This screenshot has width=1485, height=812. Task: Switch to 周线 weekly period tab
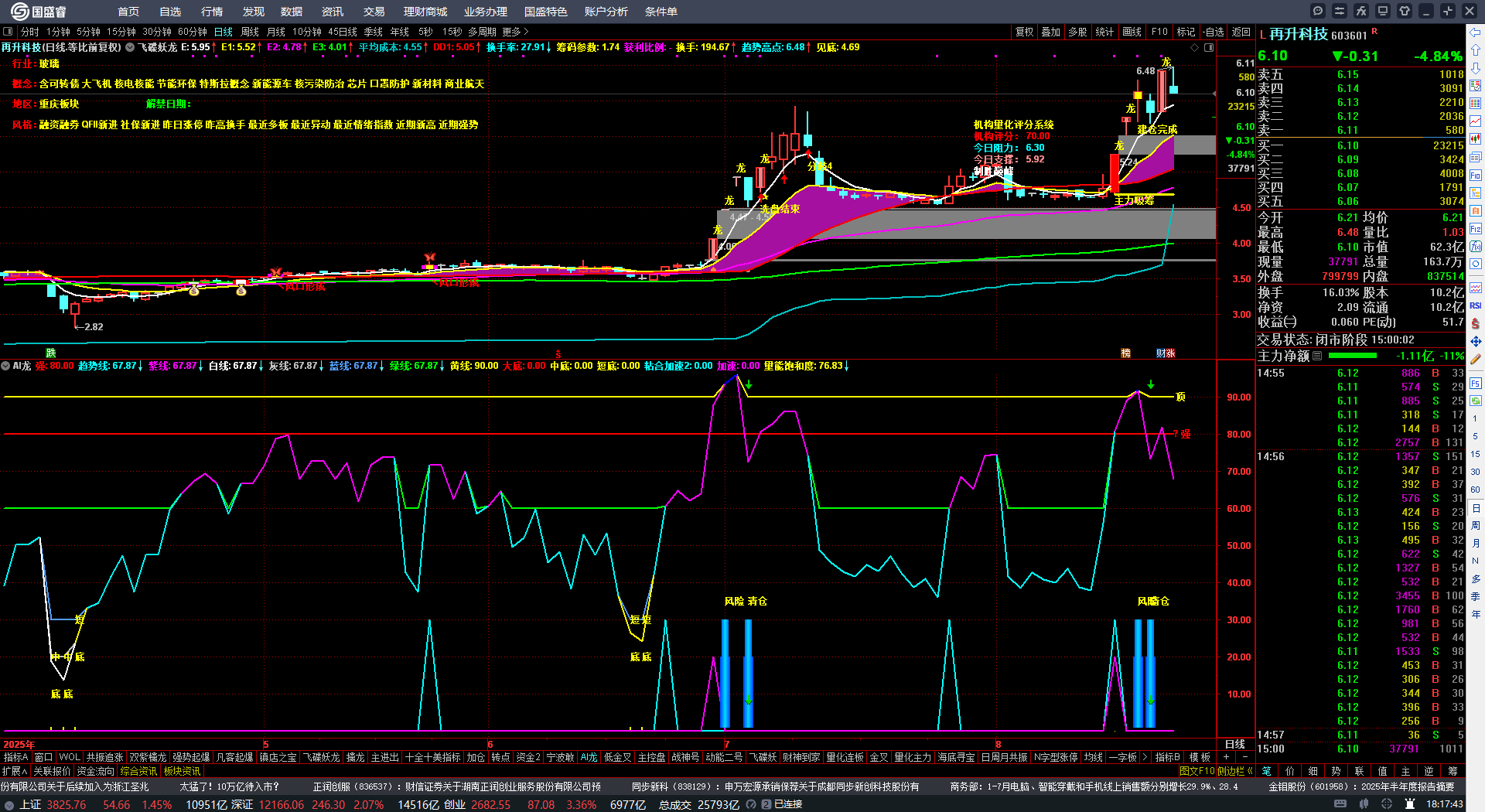click(250, 32)
